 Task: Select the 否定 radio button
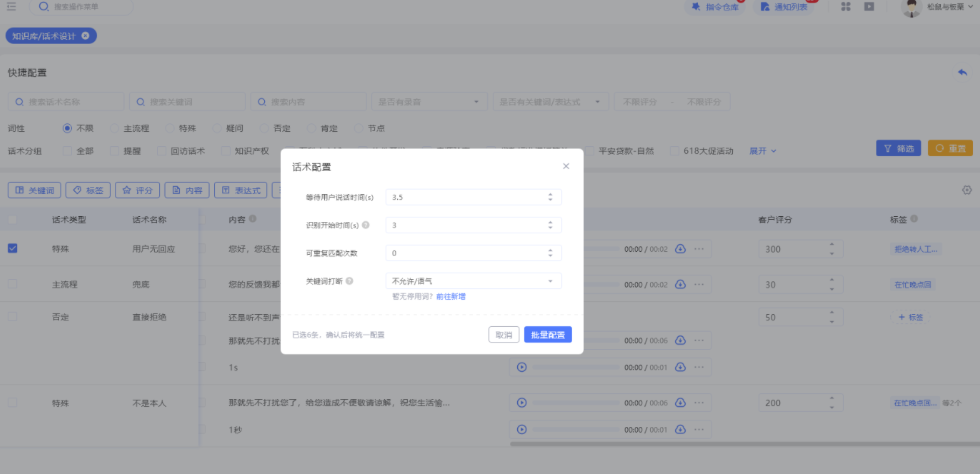[x=264, y=128]
